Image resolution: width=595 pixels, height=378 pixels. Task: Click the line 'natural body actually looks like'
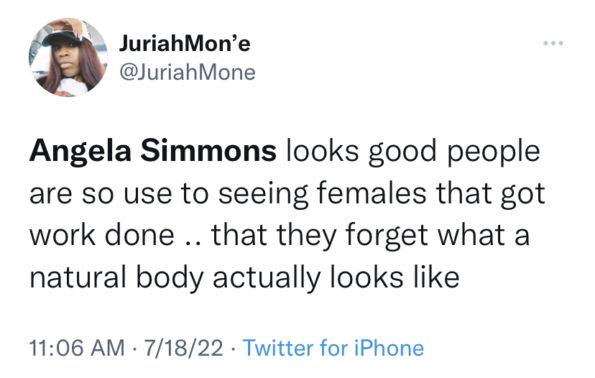244,278
